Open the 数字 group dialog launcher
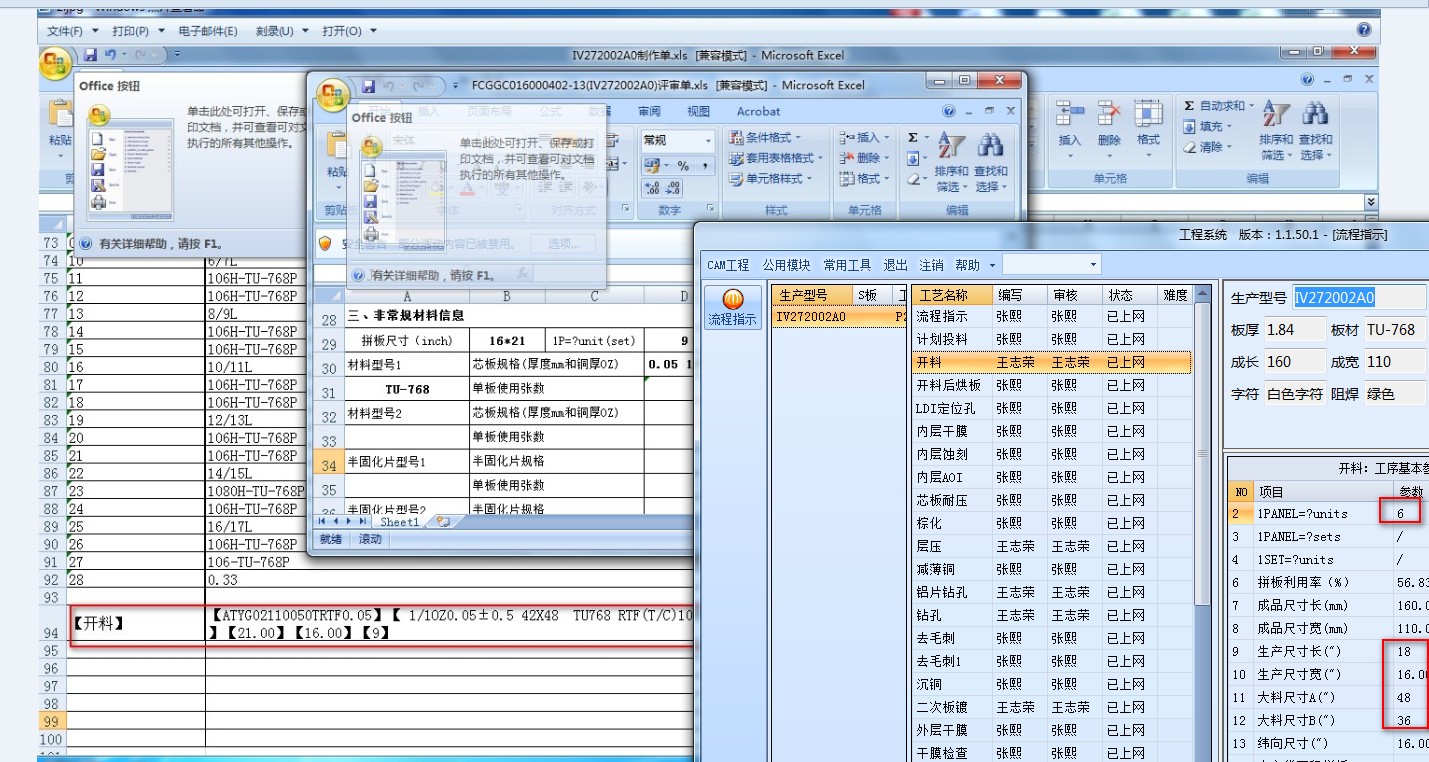The height and width of the screenshot is (762, 1429). coord(711,208)
